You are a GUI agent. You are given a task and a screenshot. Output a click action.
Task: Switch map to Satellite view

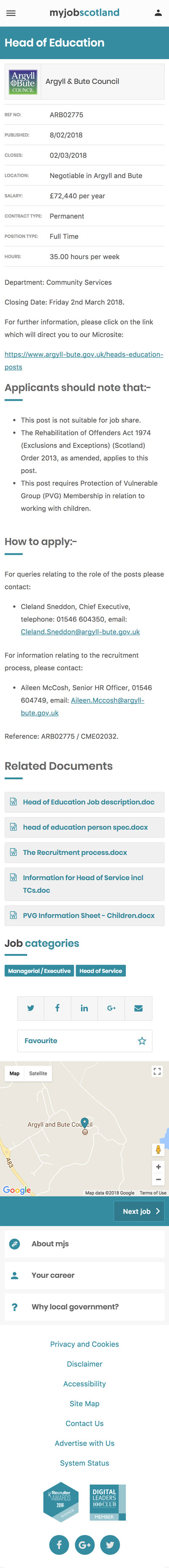(38, 1073)
